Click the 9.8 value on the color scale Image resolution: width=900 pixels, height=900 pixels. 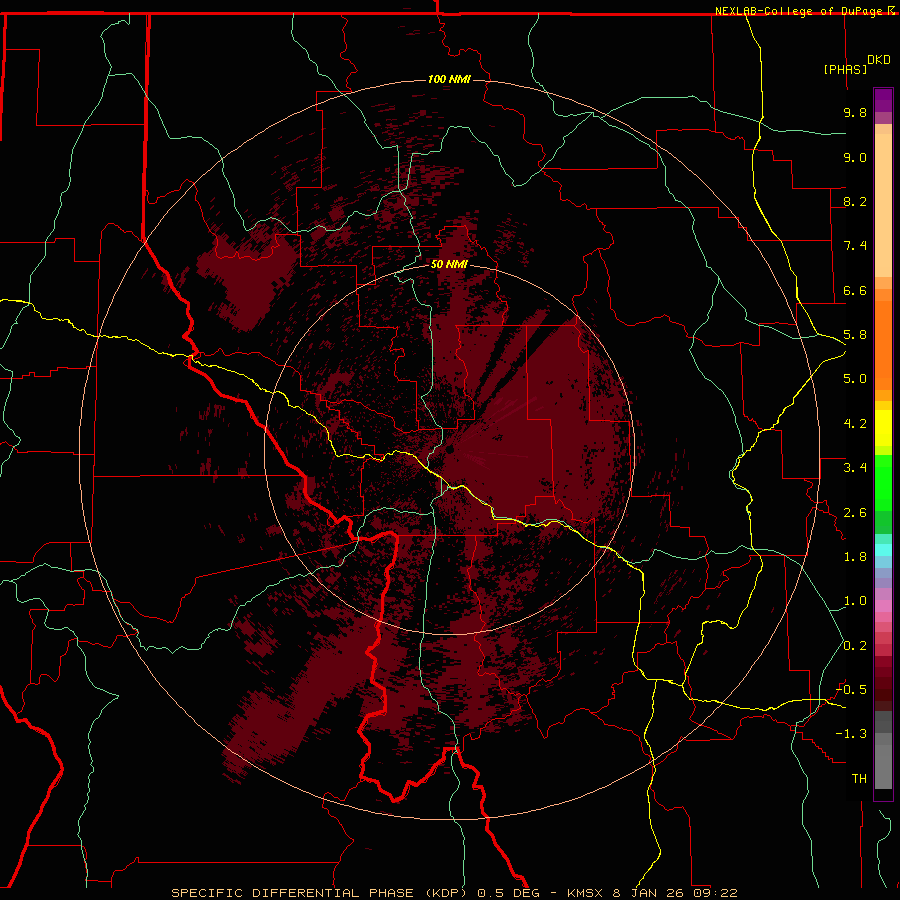point(855,112)
